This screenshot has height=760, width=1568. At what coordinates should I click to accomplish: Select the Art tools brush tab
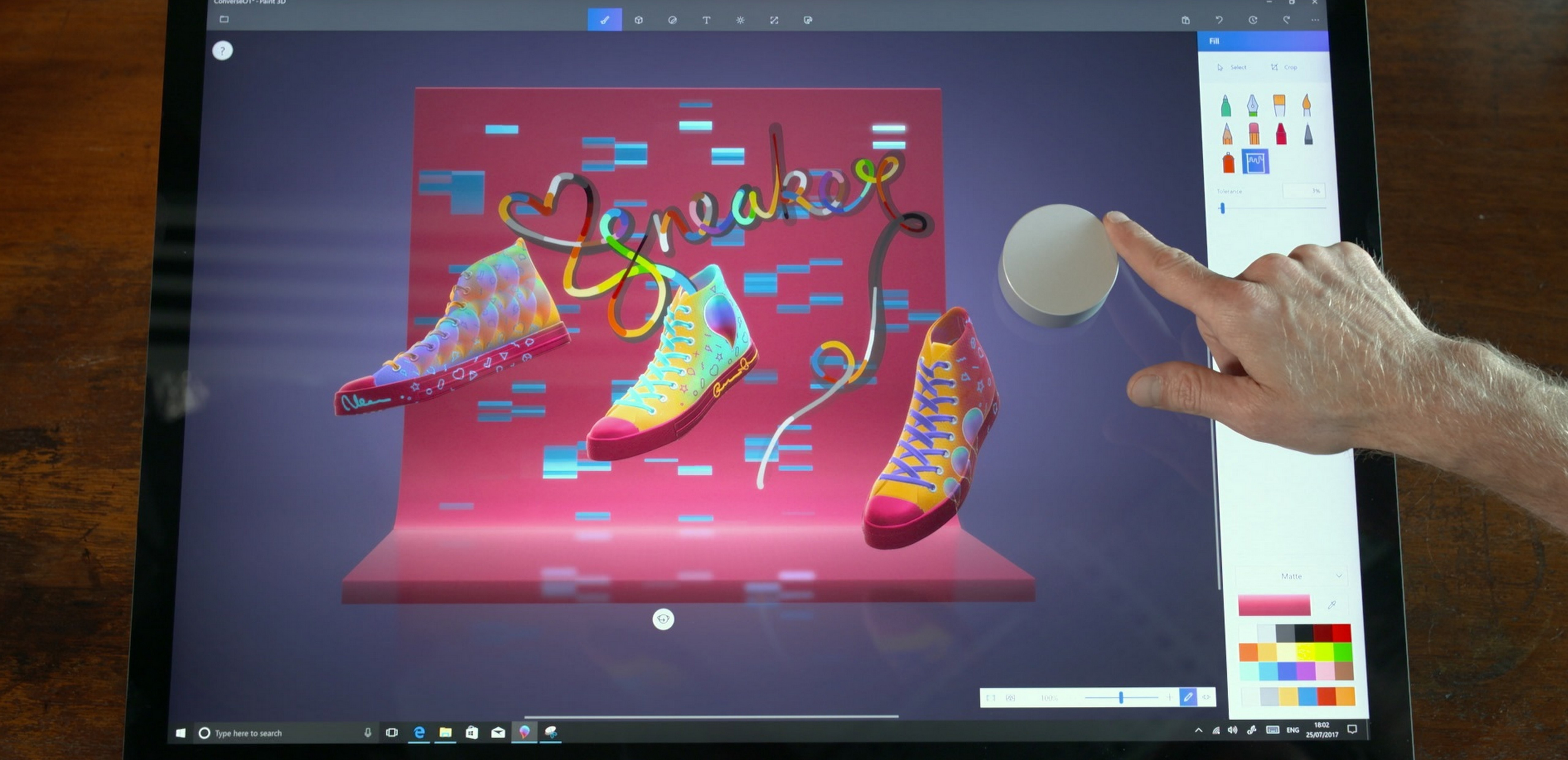pyautogui.click(x=605, y=20)
